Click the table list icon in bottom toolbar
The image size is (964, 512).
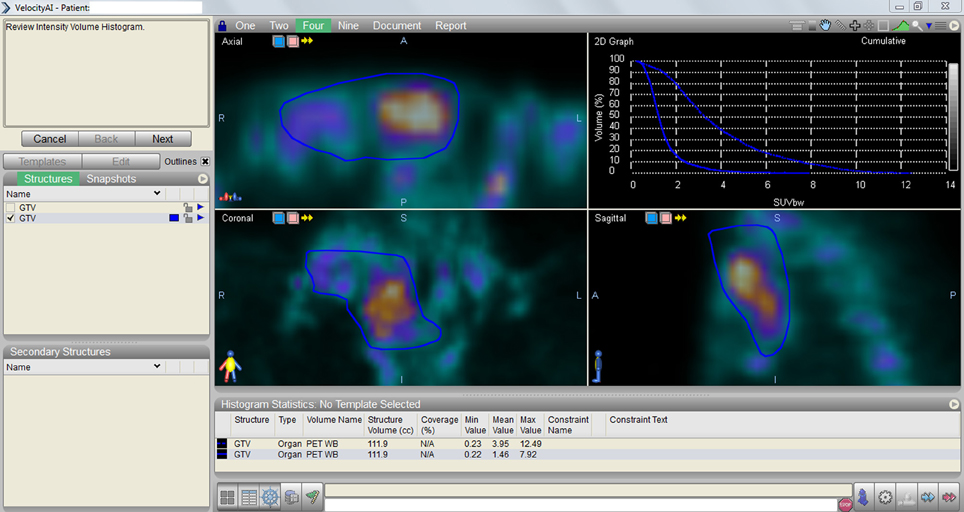point(249,497)
